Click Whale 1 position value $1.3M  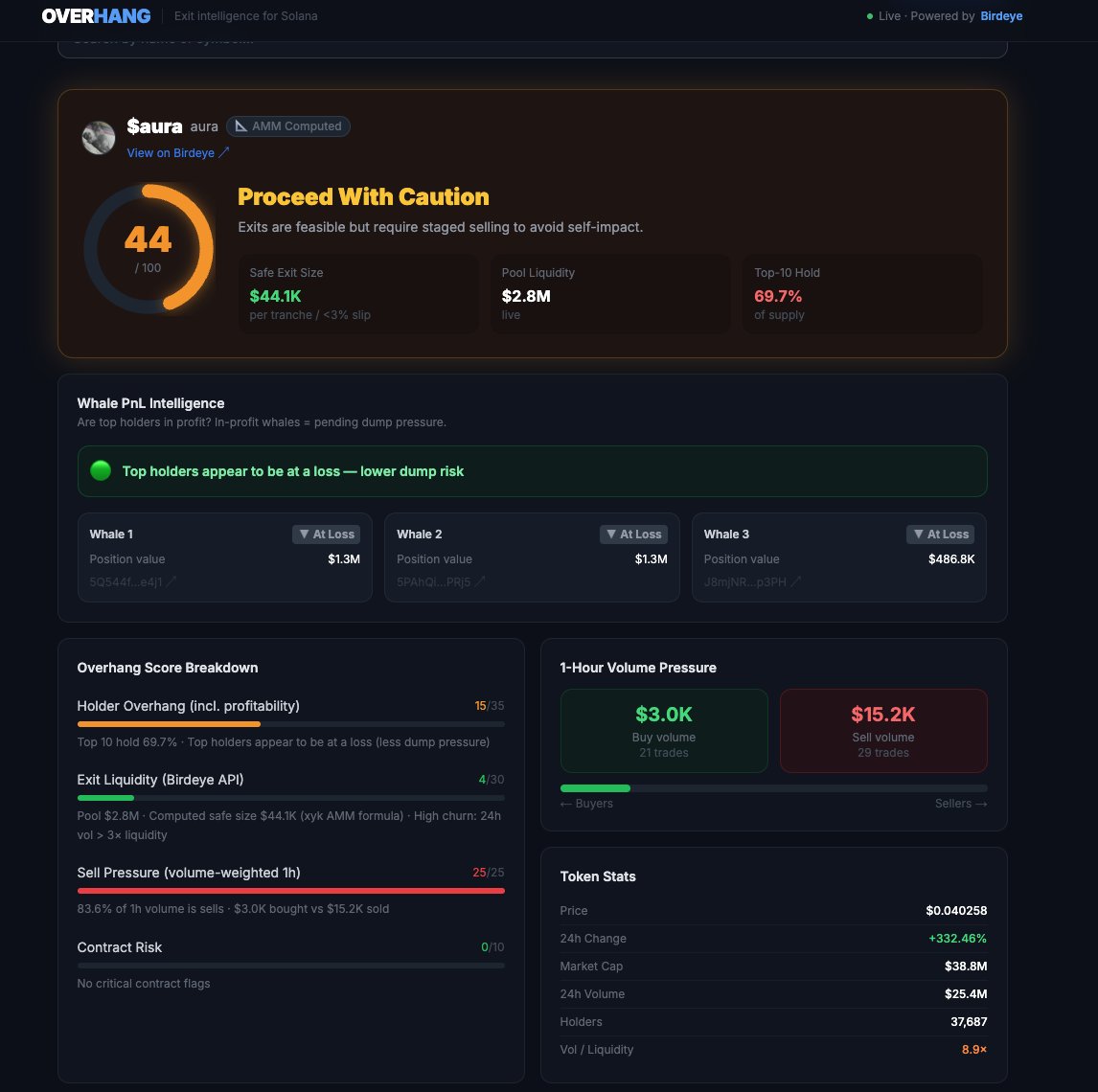[x=344, y=558]
